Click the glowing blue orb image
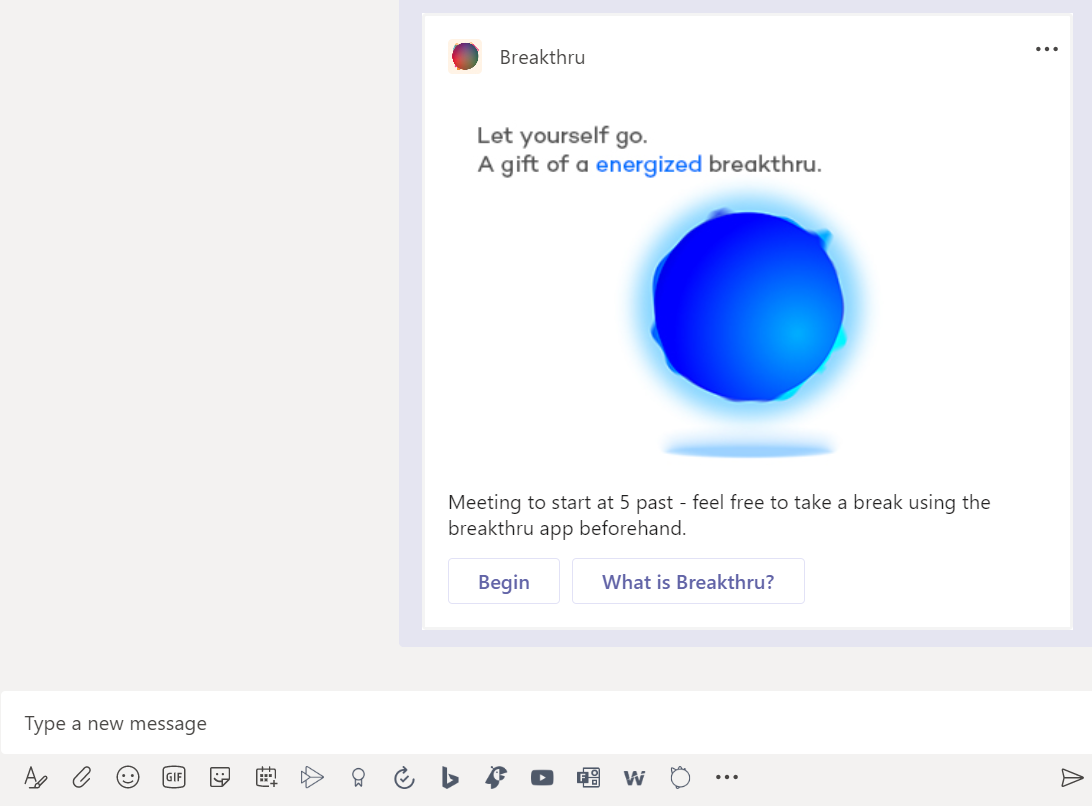The width and height of the screenshot is (1092, 806). point(749,307)
